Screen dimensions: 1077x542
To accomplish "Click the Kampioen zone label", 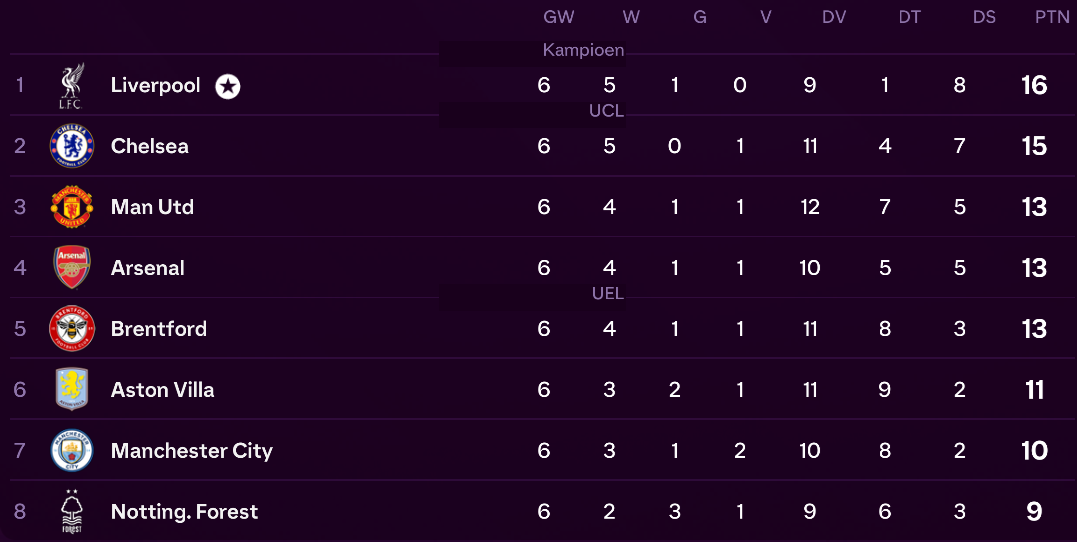I will coord(583,50).
